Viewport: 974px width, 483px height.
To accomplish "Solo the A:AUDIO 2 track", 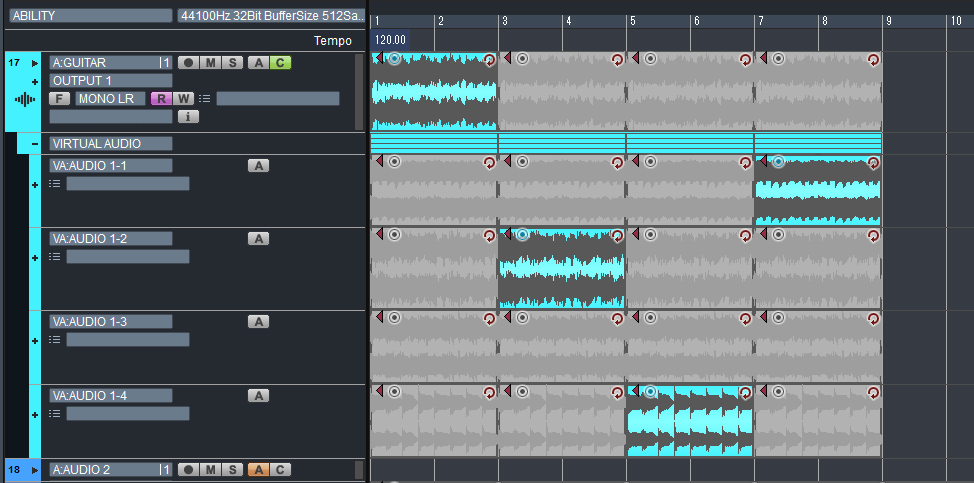I will [232, 470].
